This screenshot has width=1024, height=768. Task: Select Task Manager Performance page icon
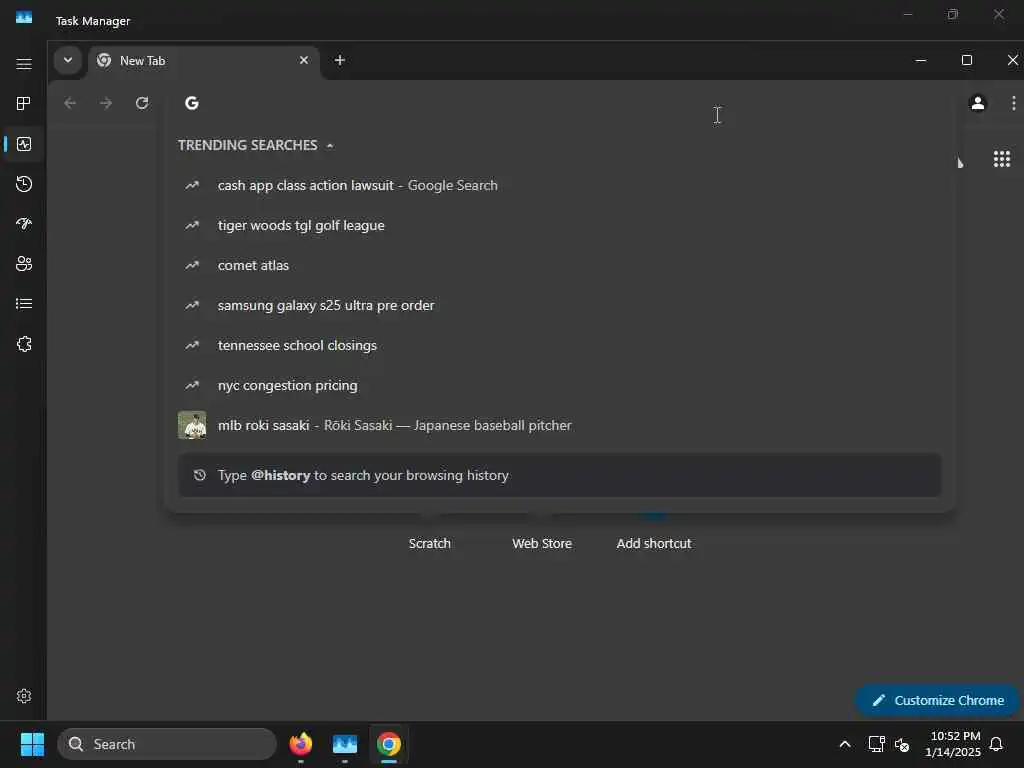(x=24, y=144)
